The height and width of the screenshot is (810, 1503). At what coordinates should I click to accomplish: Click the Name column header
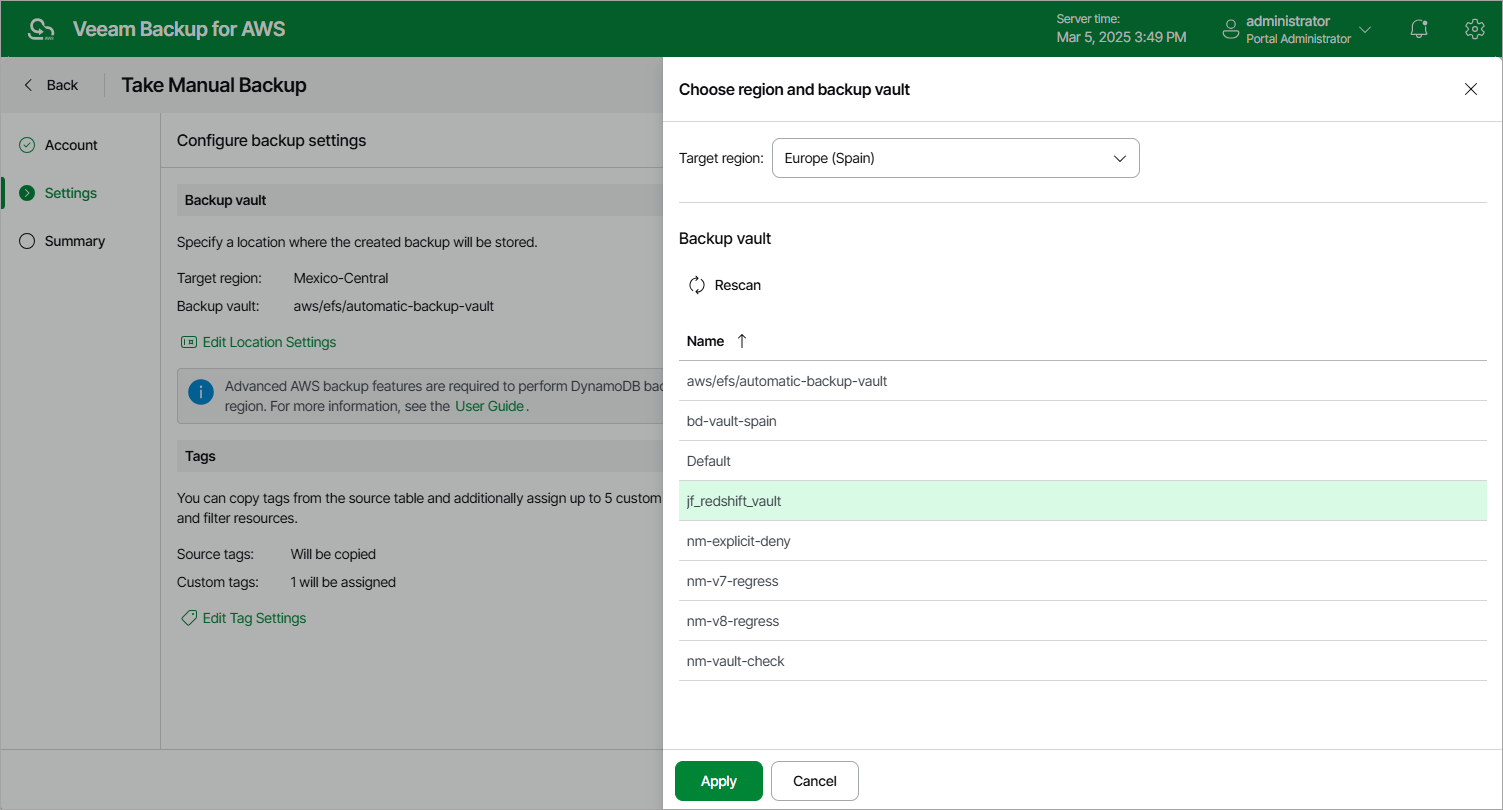coord(705,341)
